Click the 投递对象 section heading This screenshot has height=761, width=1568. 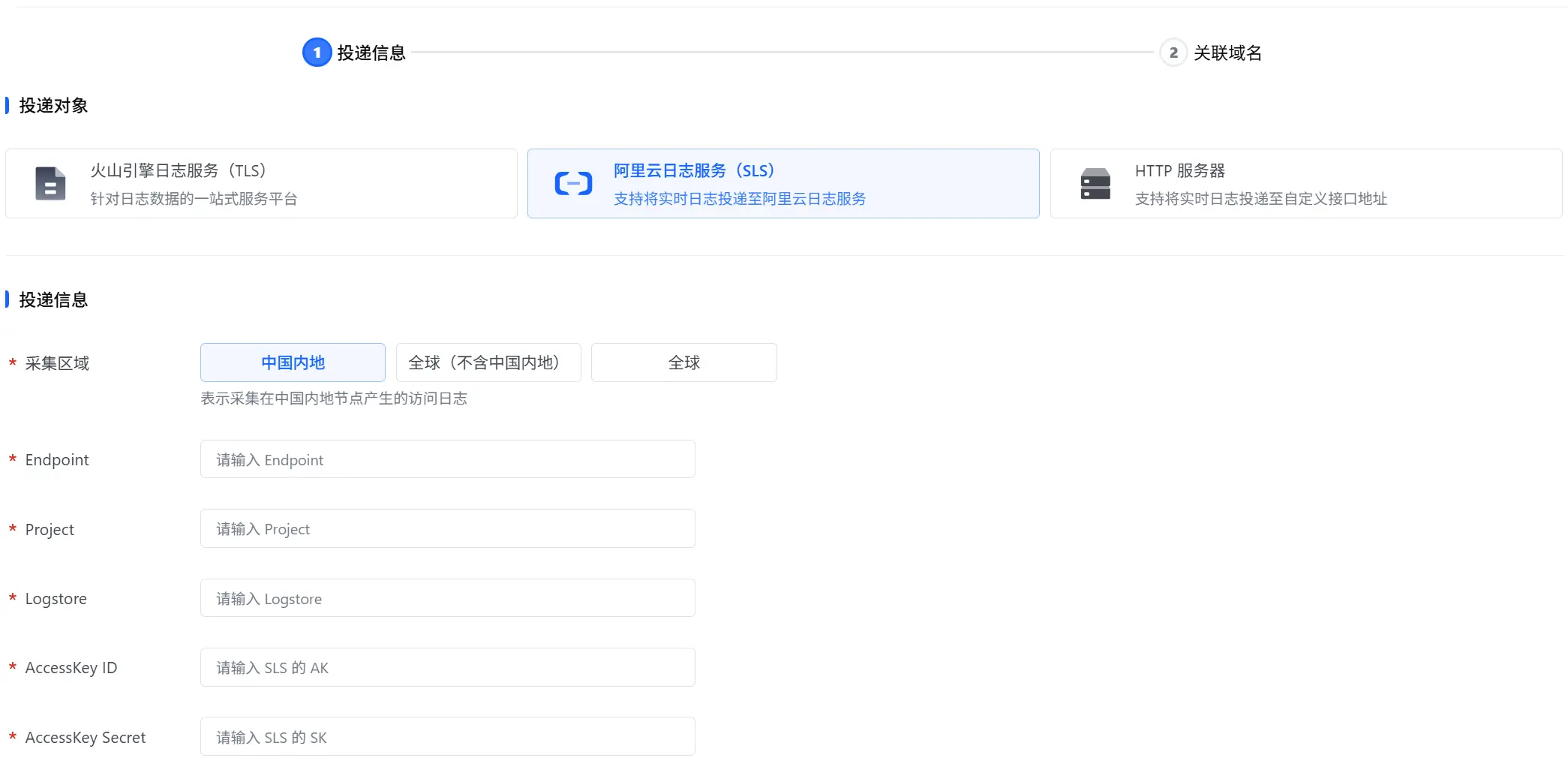point(53,106)
